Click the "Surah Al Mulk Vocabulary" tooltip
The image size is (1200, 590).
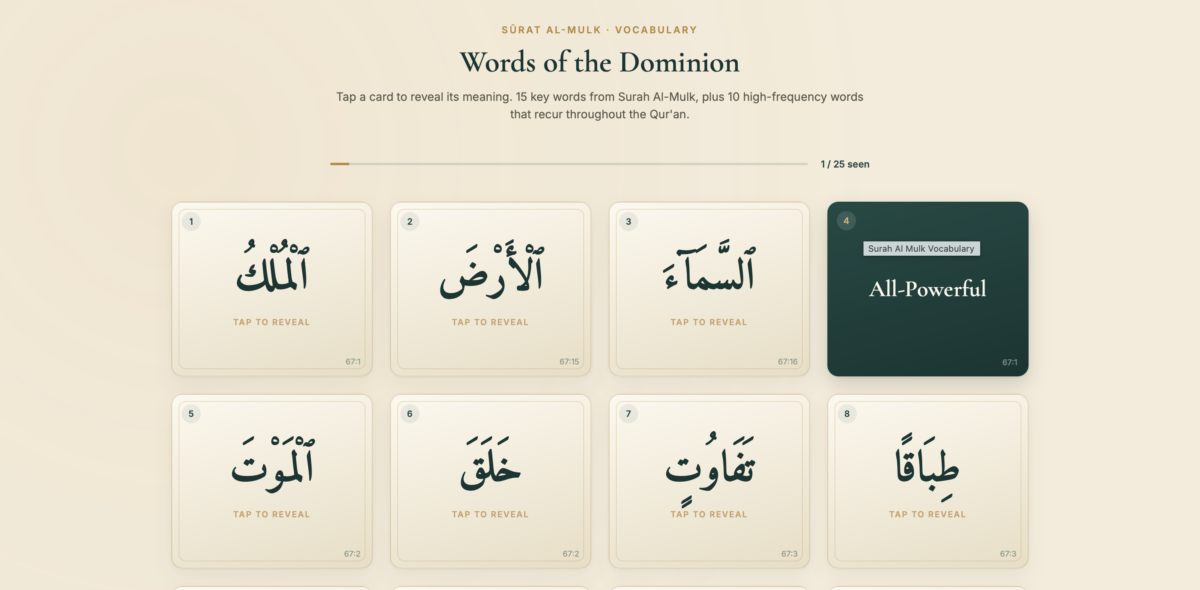pyautogui.click(x=922, y=248)
